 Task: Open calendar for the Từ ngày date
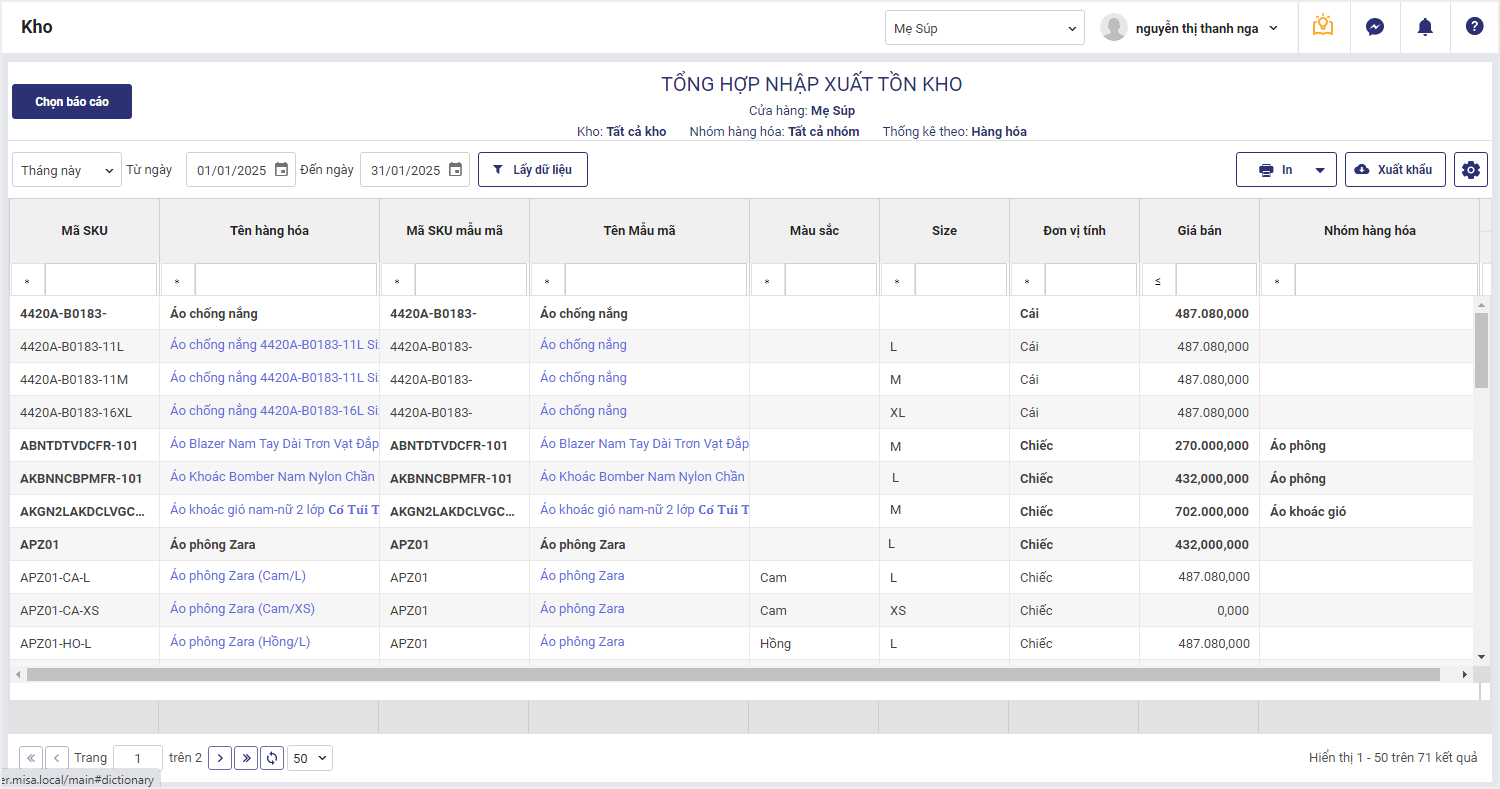pos(282,170)
